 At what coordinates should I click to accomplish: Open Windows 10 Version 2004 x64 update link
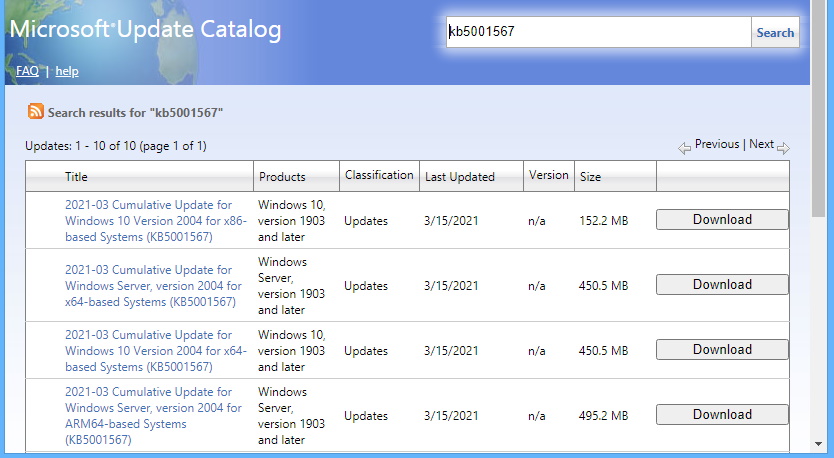tap(156, 351)
